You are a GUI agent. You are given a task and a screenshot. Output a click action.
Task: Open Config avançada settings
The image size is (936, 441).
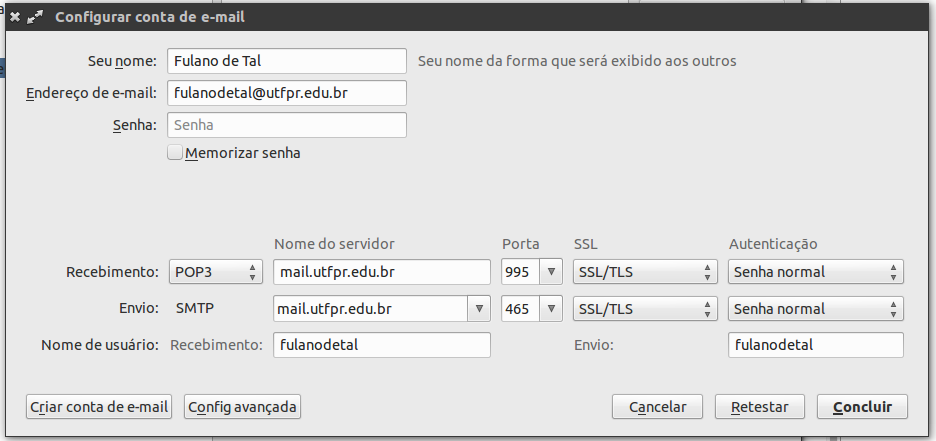click(242, 407)
